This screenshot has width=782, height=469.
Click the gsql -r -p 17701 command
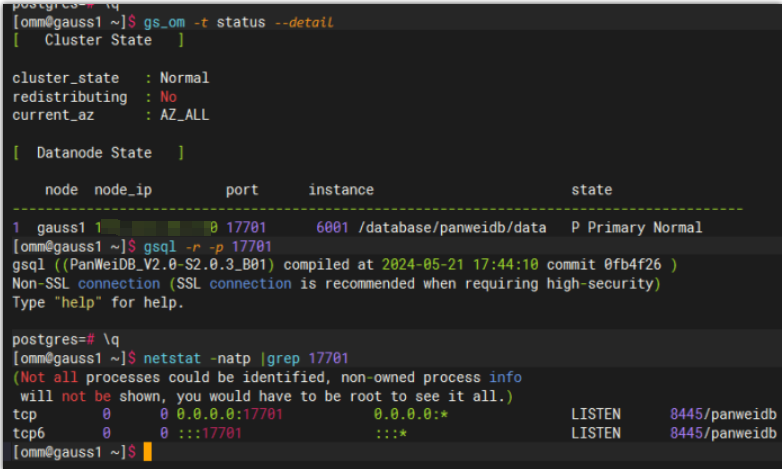[208, 246]
